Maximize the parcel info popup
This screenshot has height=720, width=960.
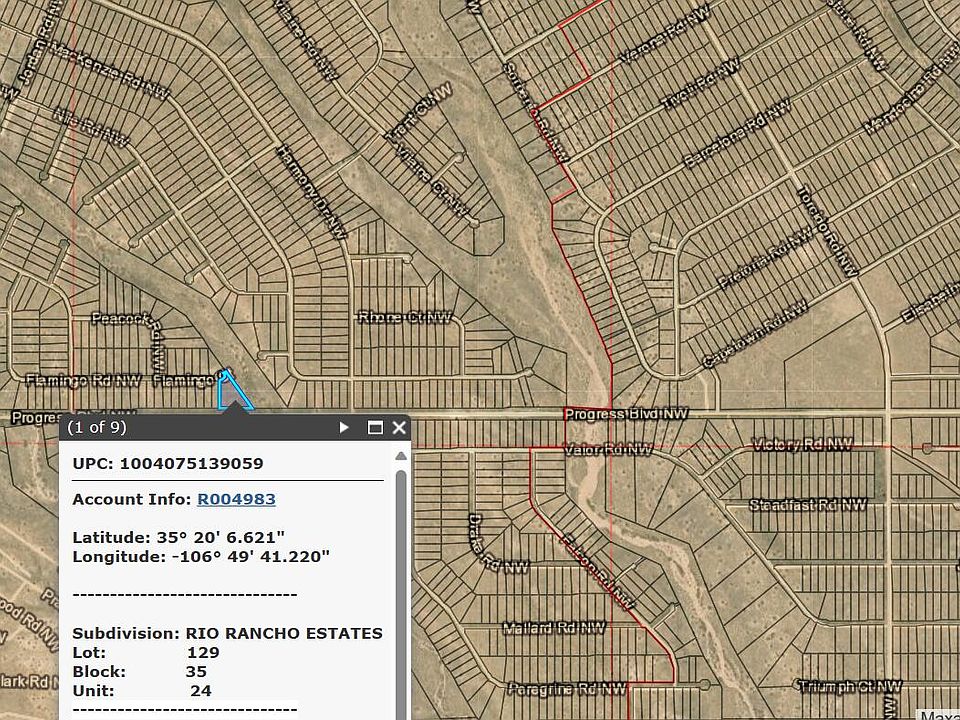click(375, 428)
